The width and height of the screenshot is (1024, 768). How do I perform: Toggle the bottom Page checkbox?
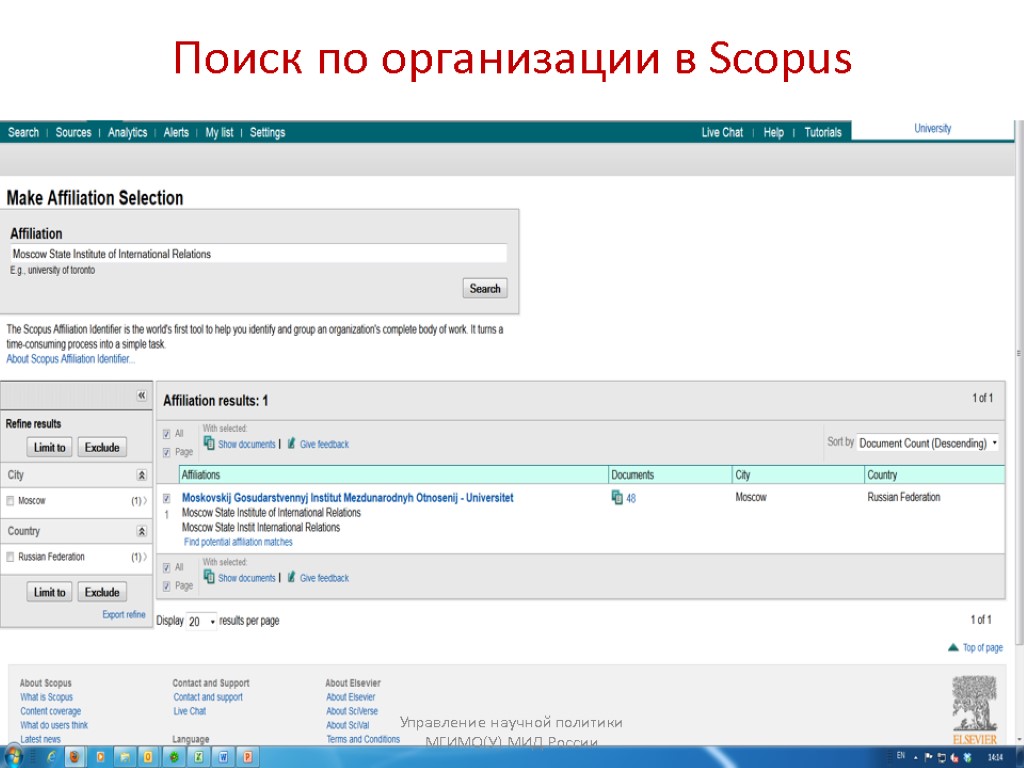167,586
